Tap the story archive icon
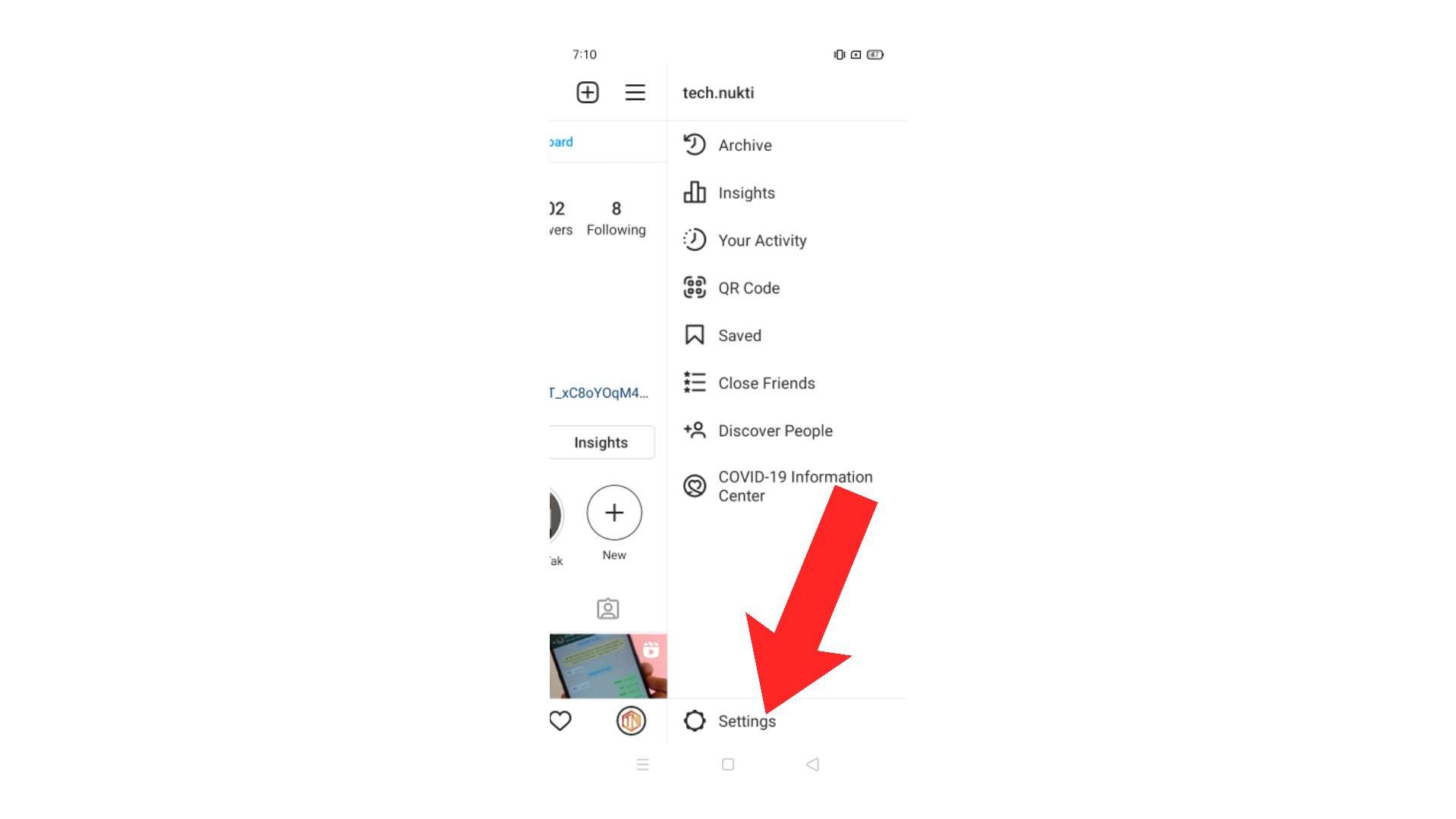 click(x=694, y=145)
